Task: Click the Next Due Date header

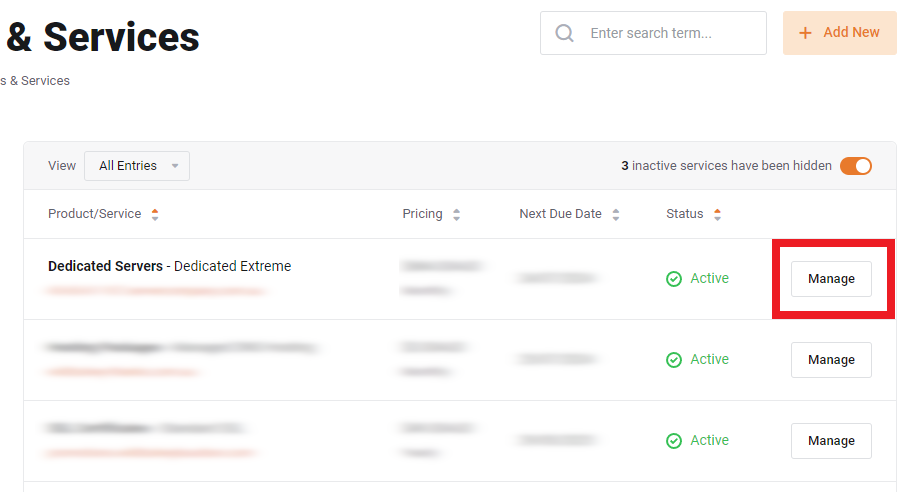Action: [x=560, y=214]
